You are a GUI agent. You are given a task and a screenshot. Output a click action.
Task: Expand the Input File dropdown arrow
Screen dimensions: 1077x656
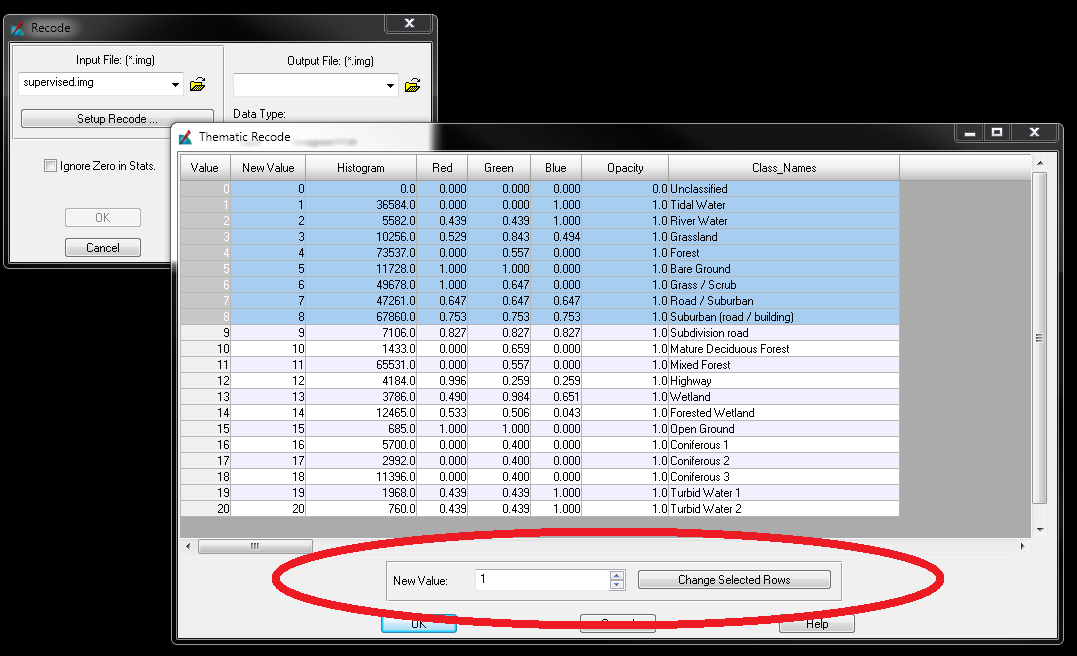point(175,84)
